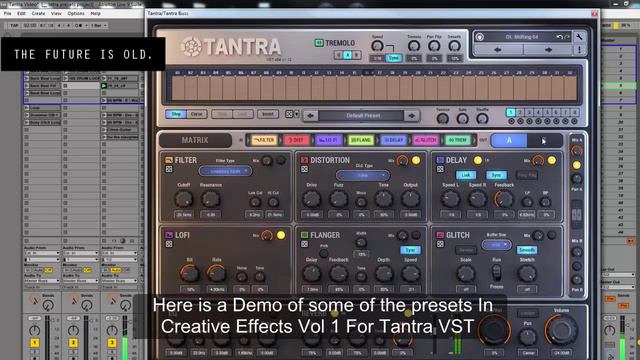This screenshot has height=360, width=640.
Task: Randomize Distortion with its dice icon
Action: 304,169
